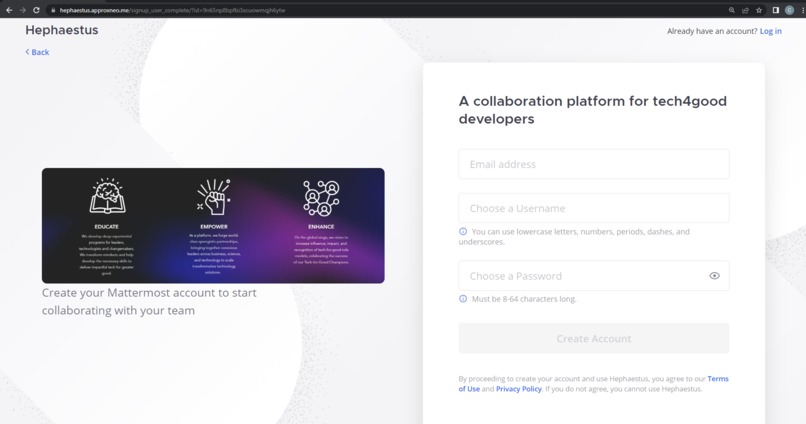Image resolution: width=806 pixels, height=424 pixels.
Task: Click 'Already have an account?' text
Action: 712,31
